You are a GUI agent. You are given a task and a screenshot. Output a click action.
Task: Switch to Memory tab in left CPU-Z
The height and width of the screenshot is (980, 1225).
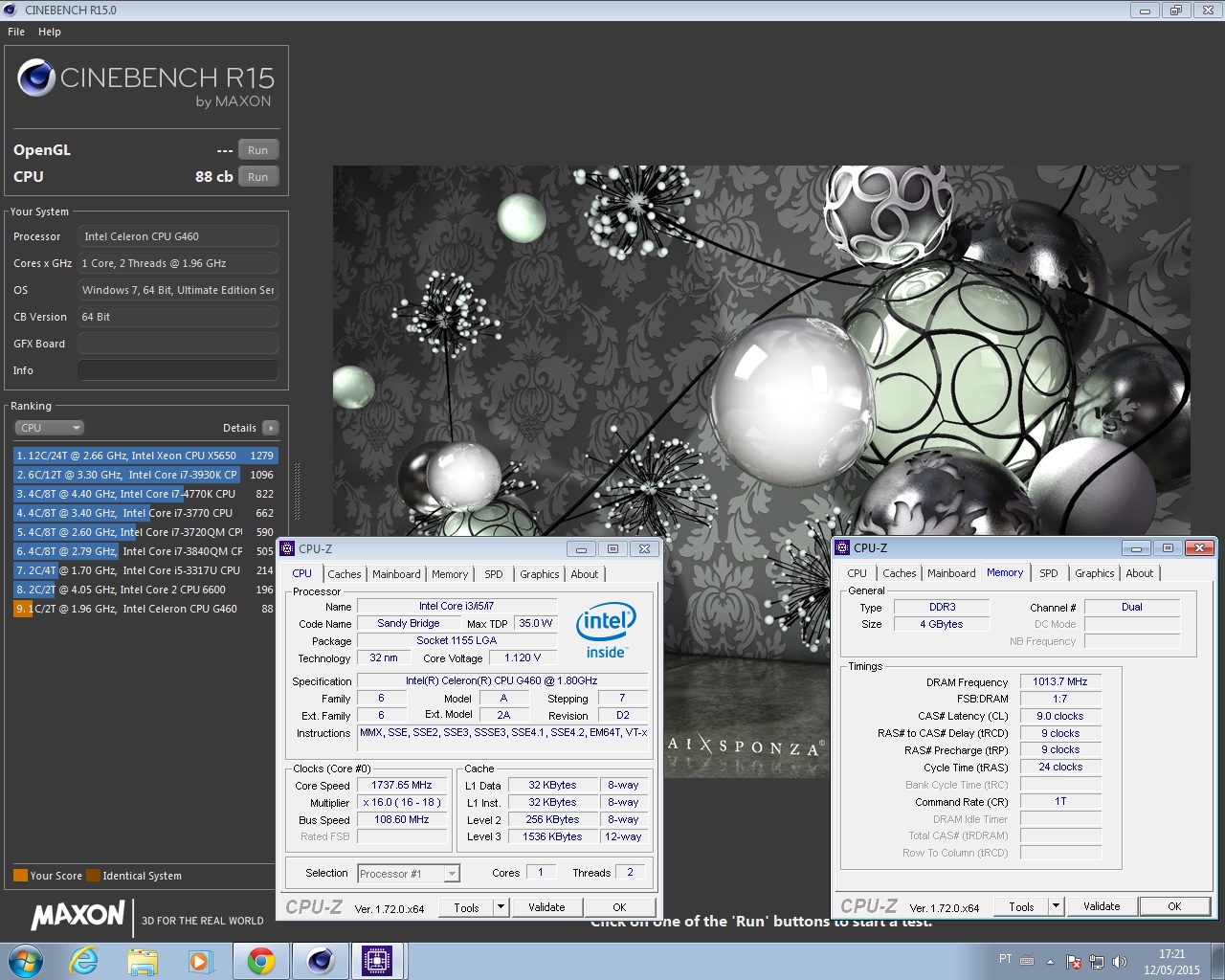tap(450, 574)
